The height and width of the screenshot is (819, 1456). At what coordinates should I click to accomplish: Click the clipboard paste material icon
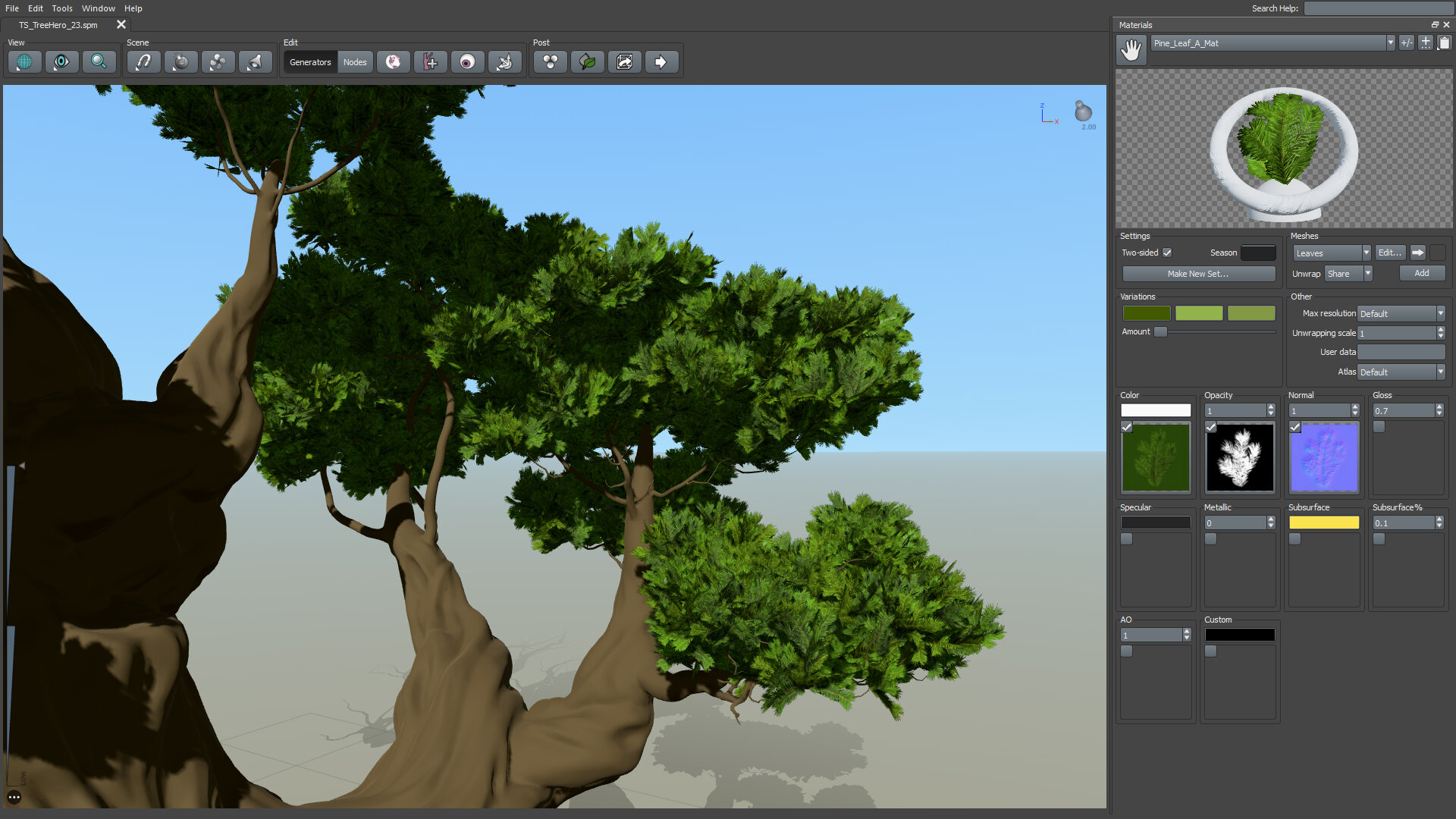click(x=1444, y=43)
